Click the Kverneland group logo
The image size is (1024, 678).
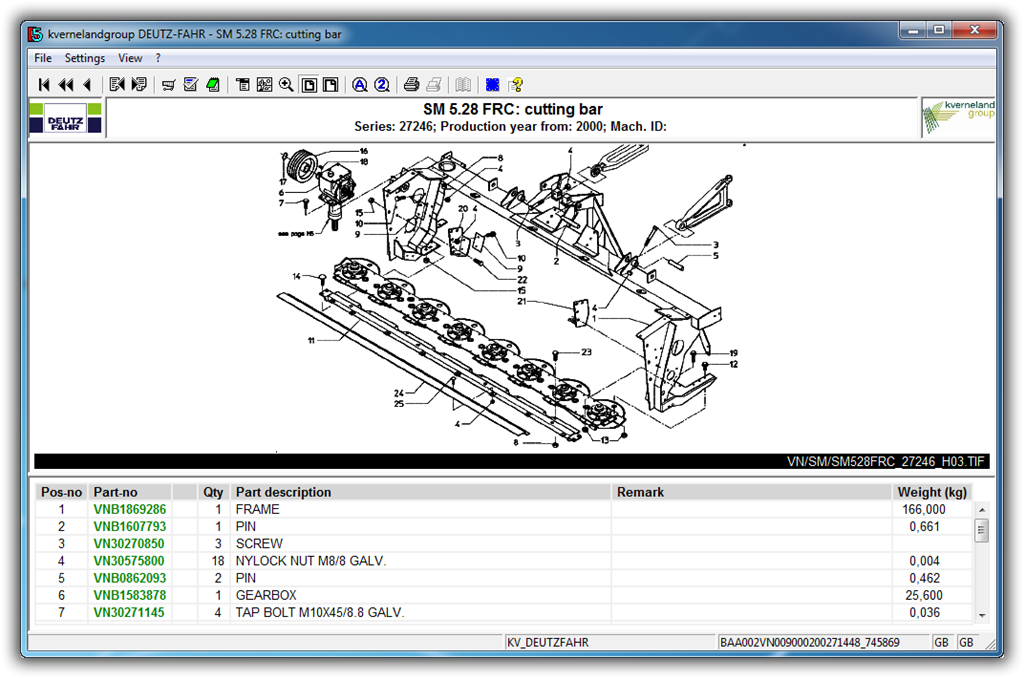pos(959,118)
